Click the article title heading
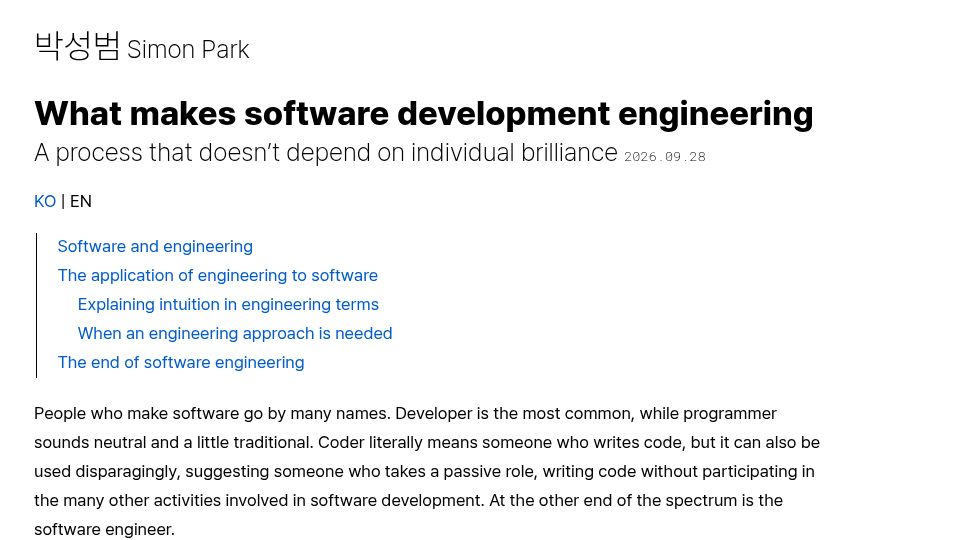 pyautogui.click(x=424, y=114)
